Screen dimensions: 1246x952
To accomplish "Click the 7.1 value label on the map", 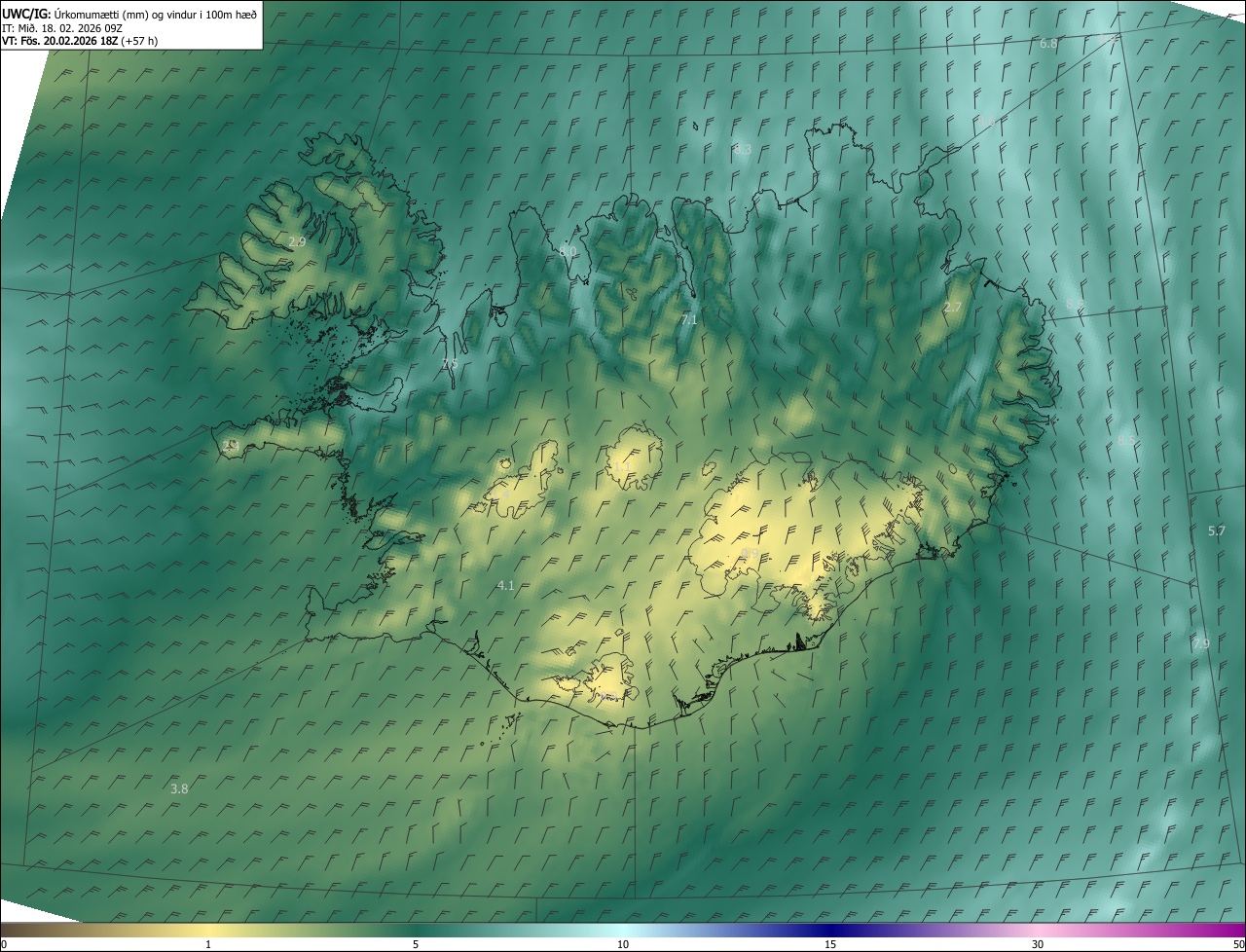I will pyautogui.click(x=689, y=319).
